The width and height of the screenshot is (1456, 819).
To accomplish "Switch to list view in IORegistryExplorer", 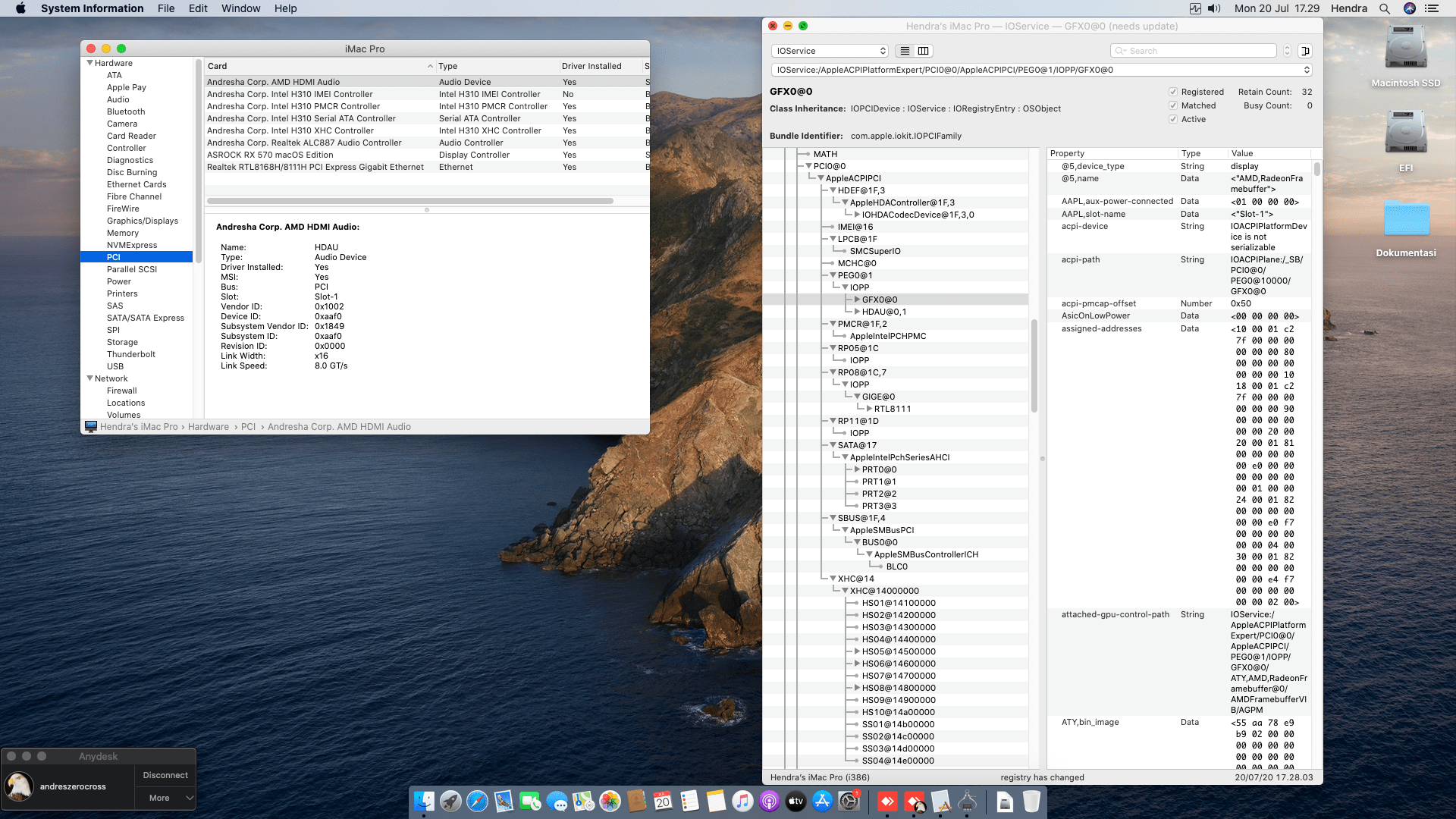I will [905, 51].
